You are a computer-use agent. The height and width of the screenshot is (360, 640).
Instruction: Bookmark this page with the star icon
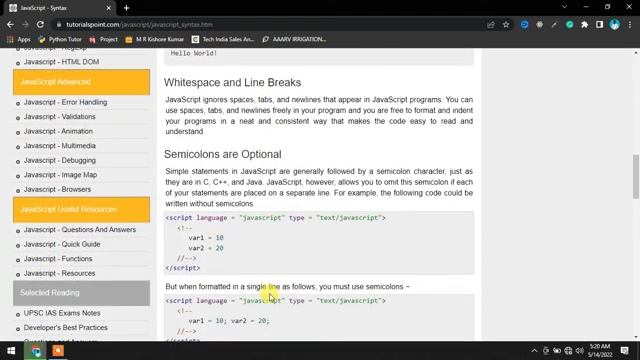[x=506, y=24]
